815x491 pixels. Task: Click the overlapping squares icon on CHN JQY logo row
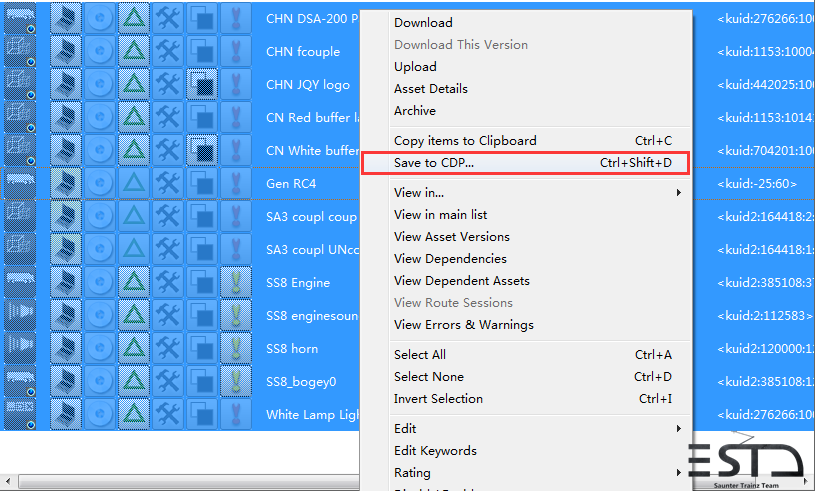[x=202, y=84]
